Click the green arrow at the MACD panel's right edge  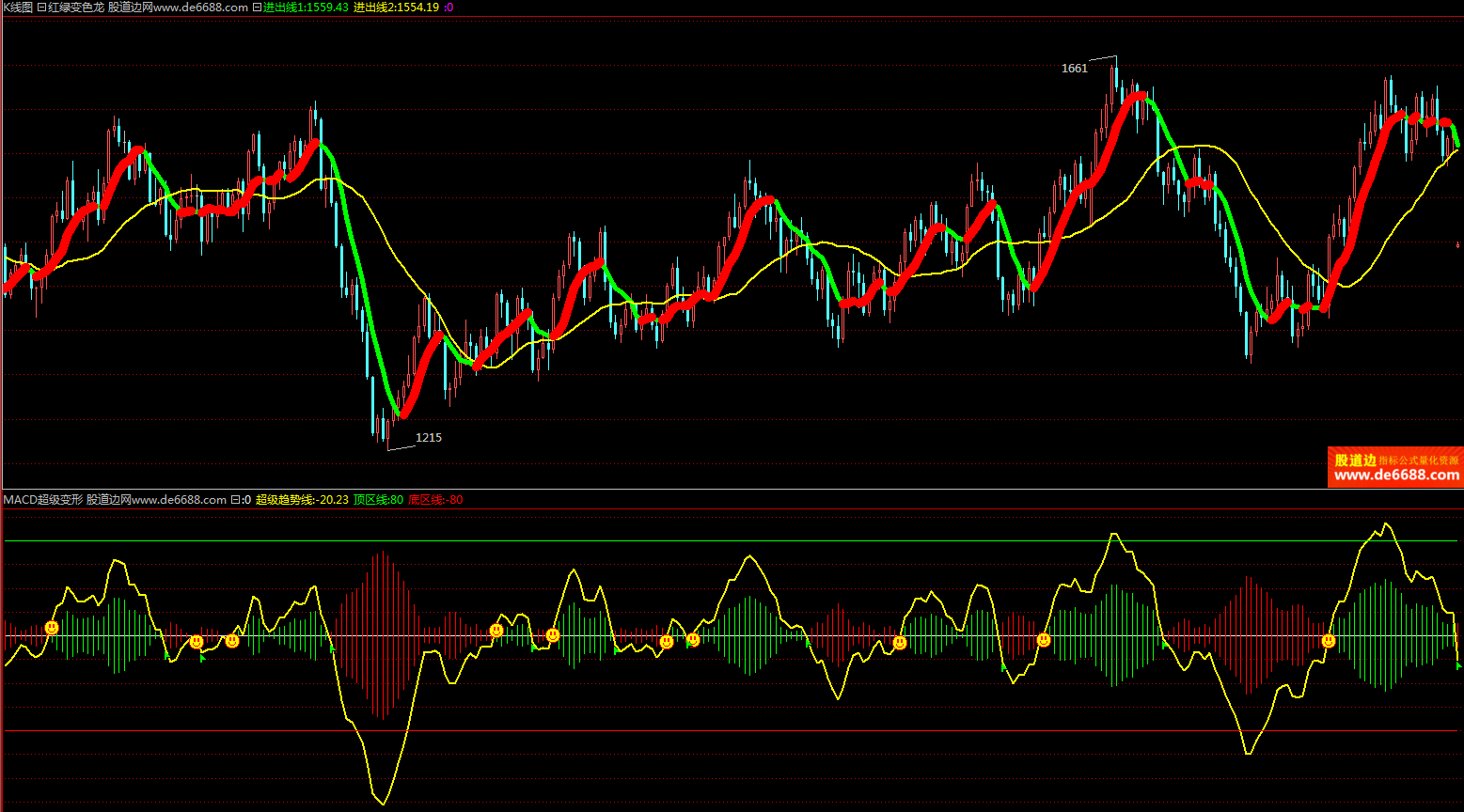(1459, 665)
